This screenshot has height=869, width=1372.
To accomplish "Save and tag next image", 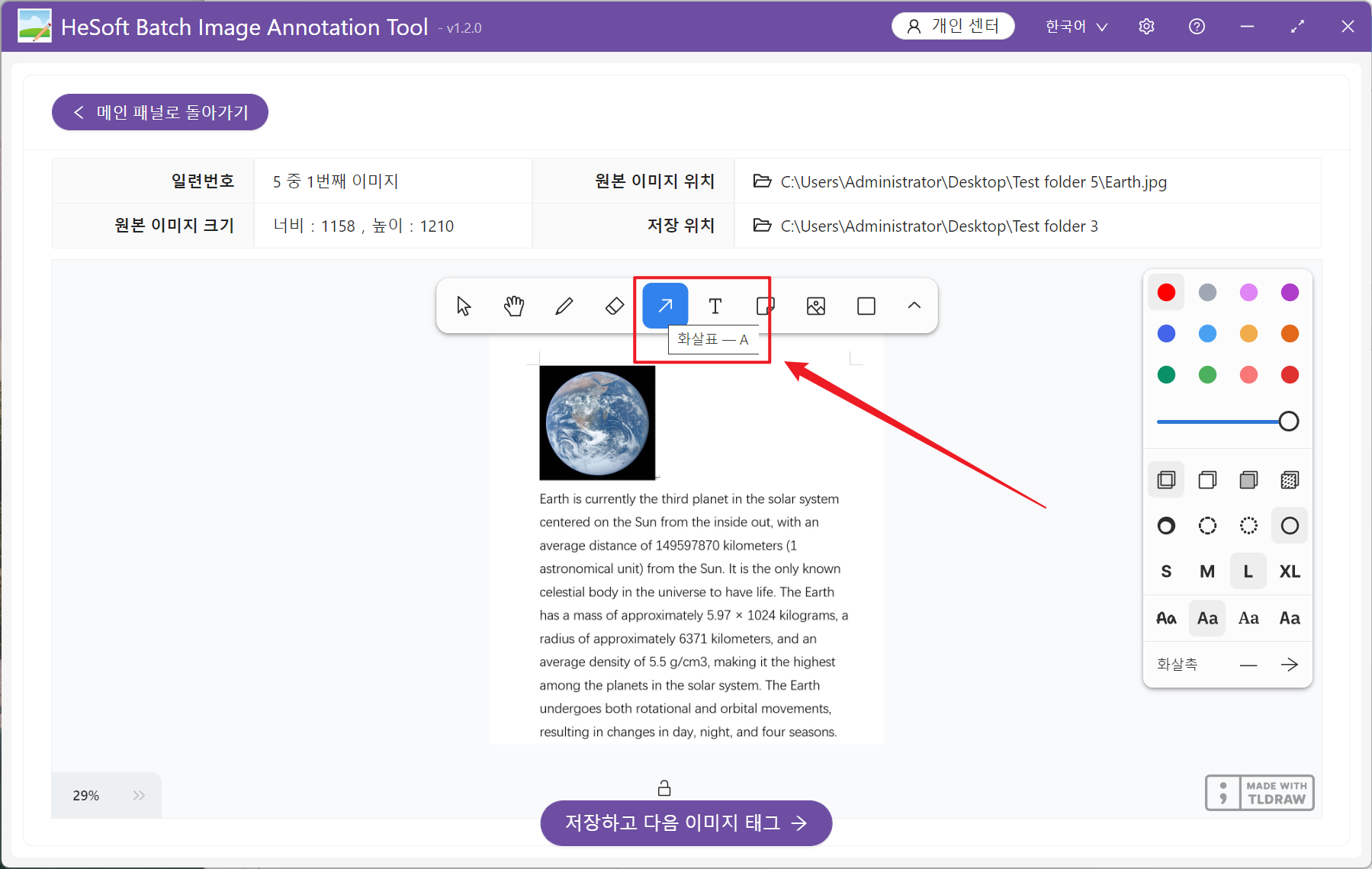I will pos(686,823).
